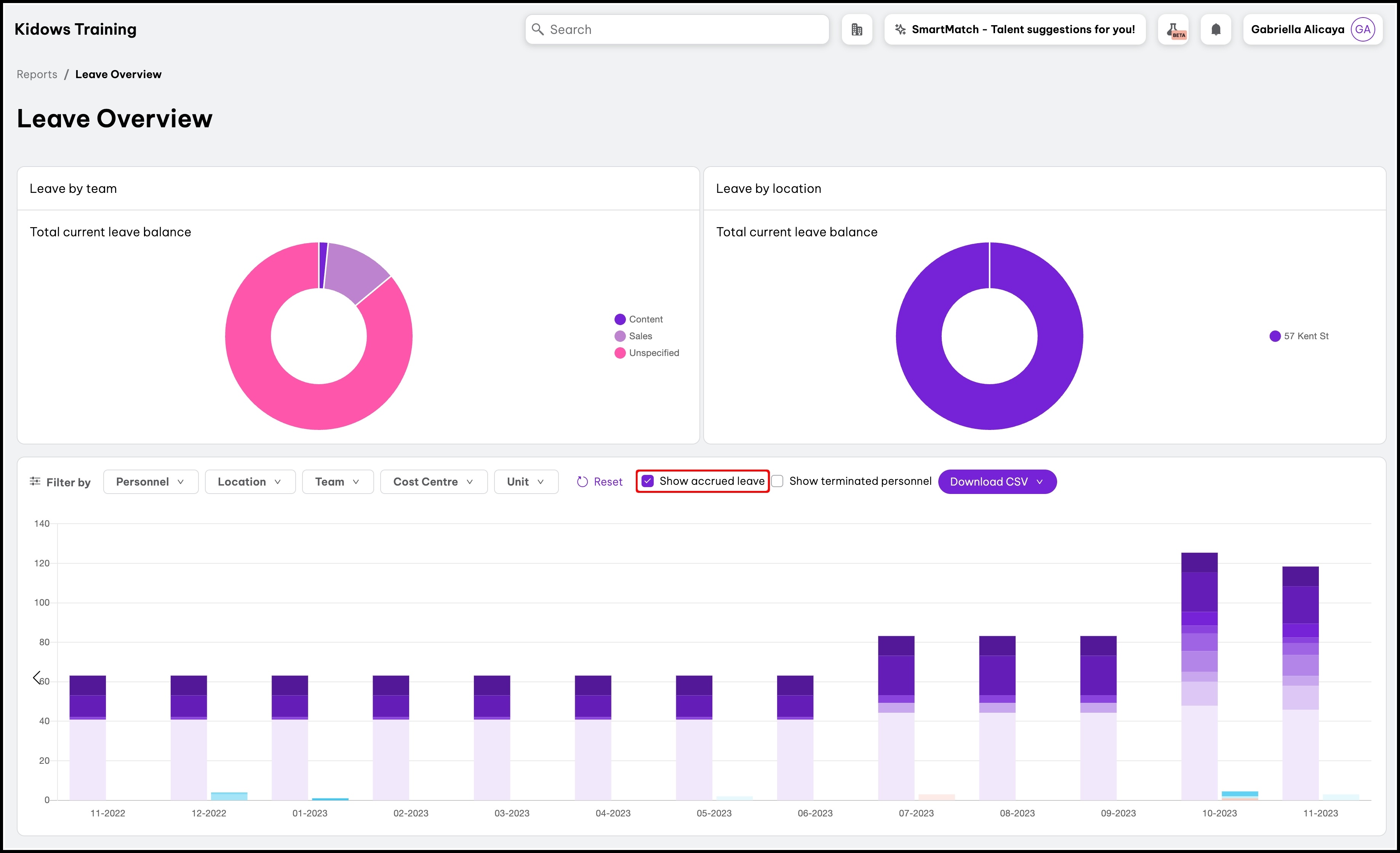Click the building/organisation icon in header
The image size is (1400, 853).
pos(856,30)
